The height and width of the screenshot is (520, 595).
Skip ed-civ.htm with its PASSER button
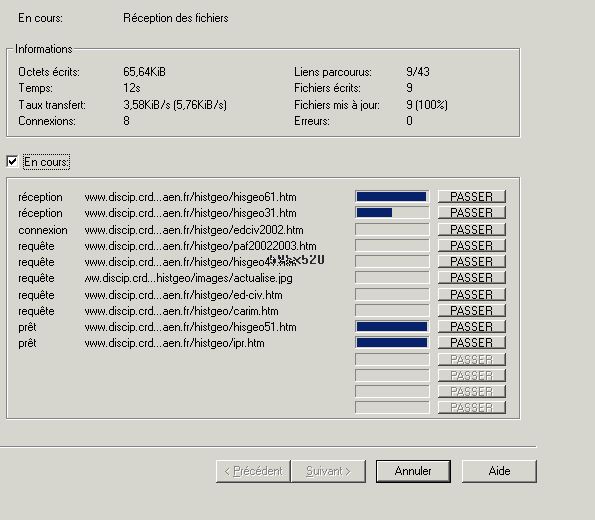pyautogui.click(x=472, y=295)
